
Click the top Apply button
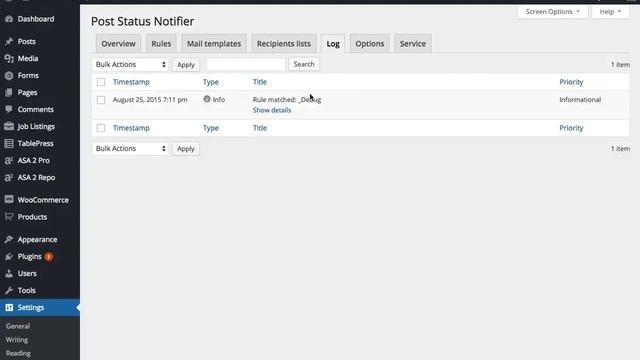click(x=186, y=64)
